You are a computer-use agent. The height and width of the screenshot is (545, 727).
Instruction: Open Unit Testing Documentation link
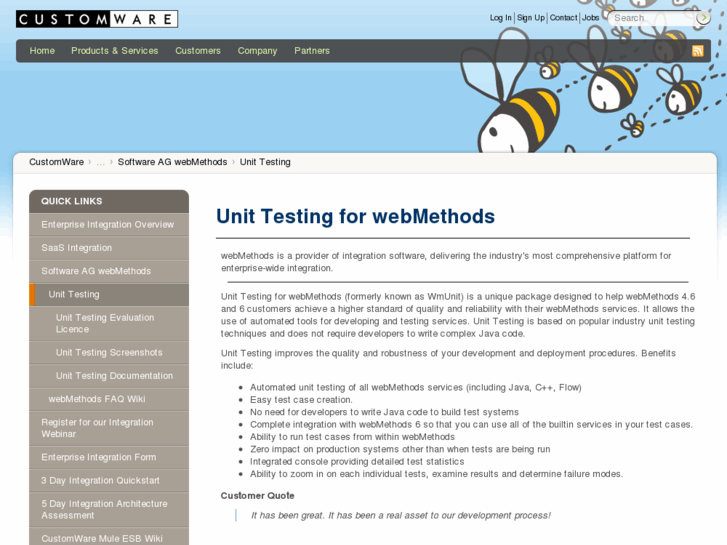tap(109, 376)
